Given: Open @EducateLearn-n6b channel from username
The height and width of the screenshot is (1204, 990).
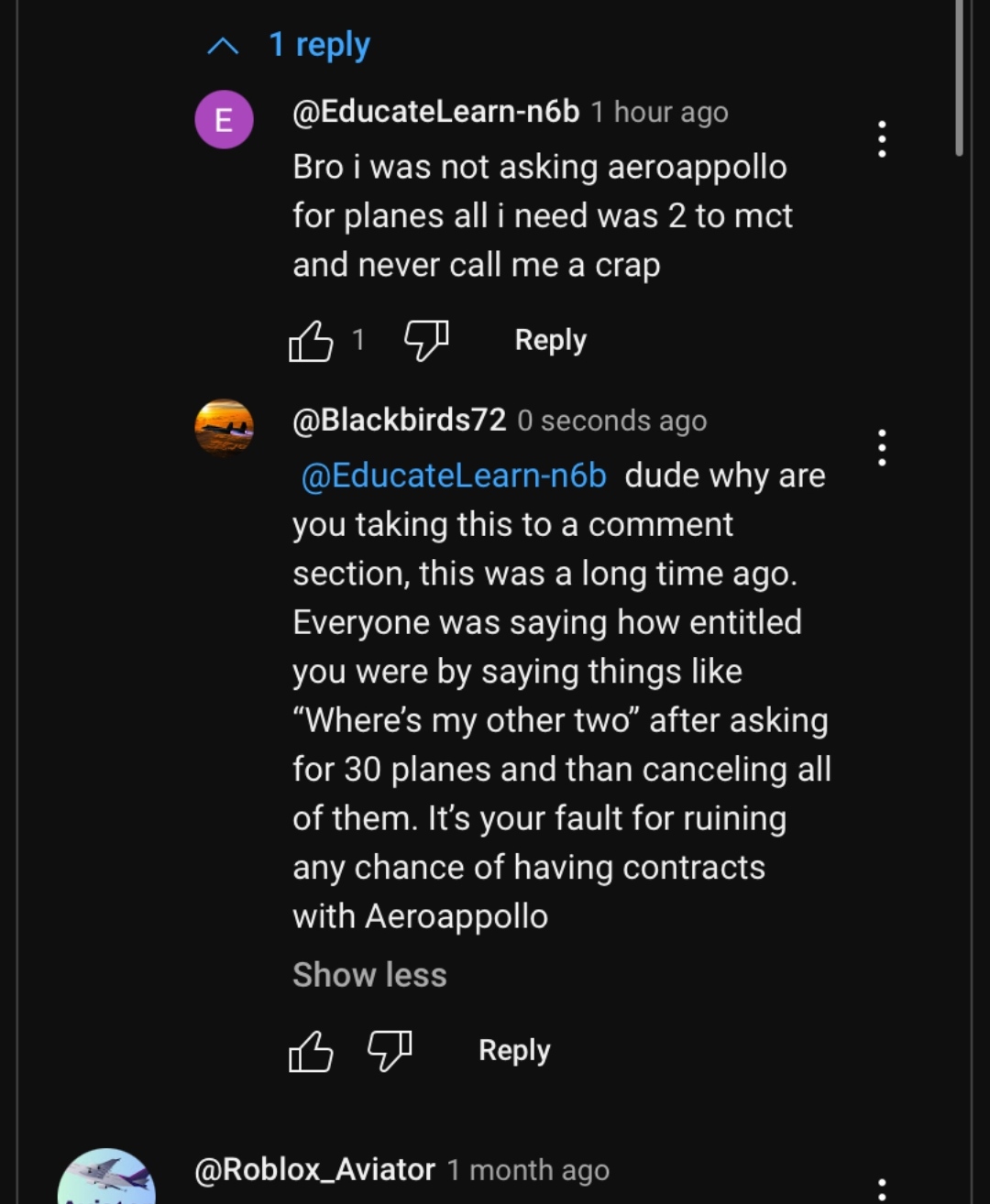Looking at the screenshot, I should click(435, 112).
